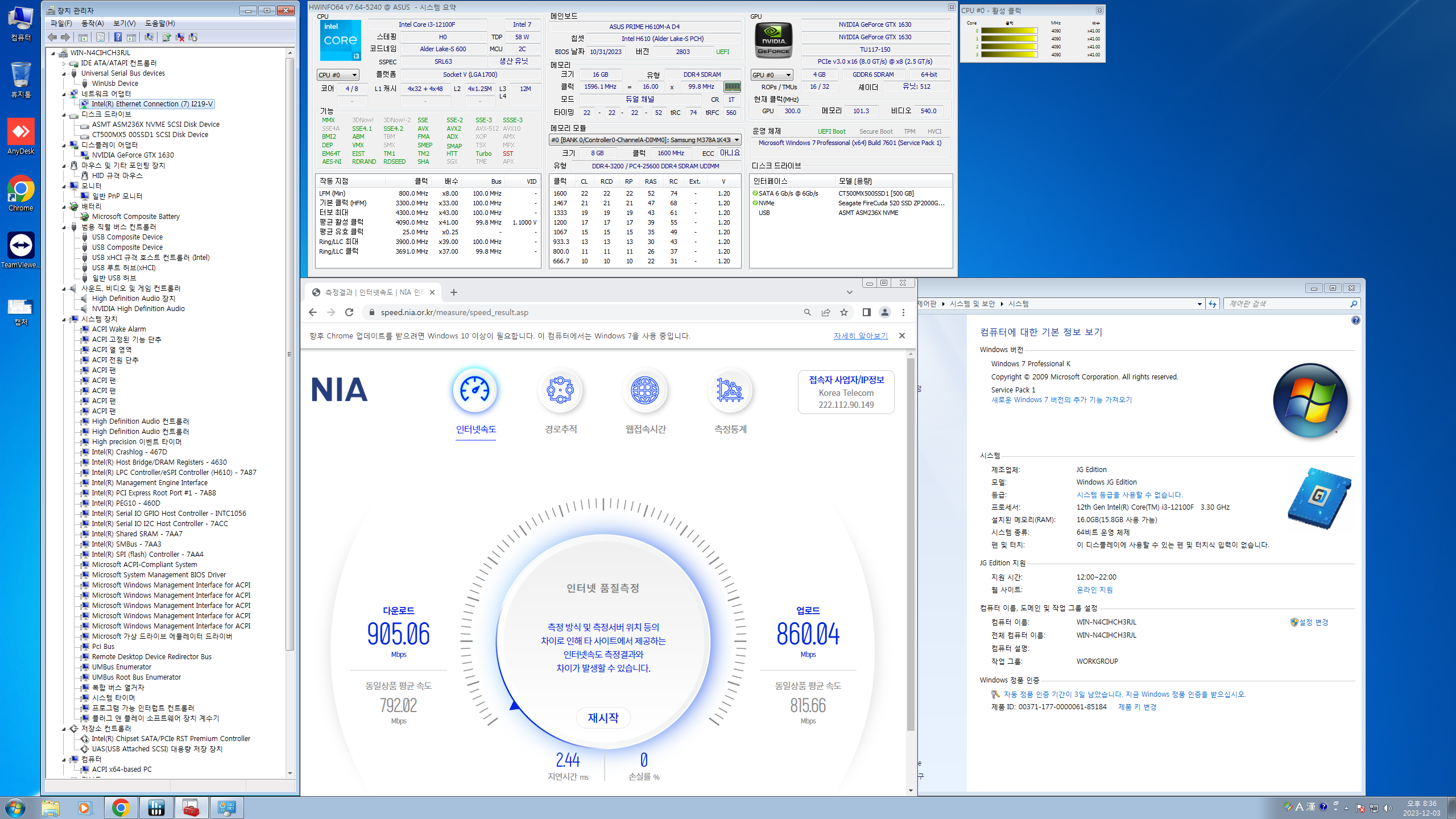Open TeamViewer desktop shortcut

click(x=21, y=250)
